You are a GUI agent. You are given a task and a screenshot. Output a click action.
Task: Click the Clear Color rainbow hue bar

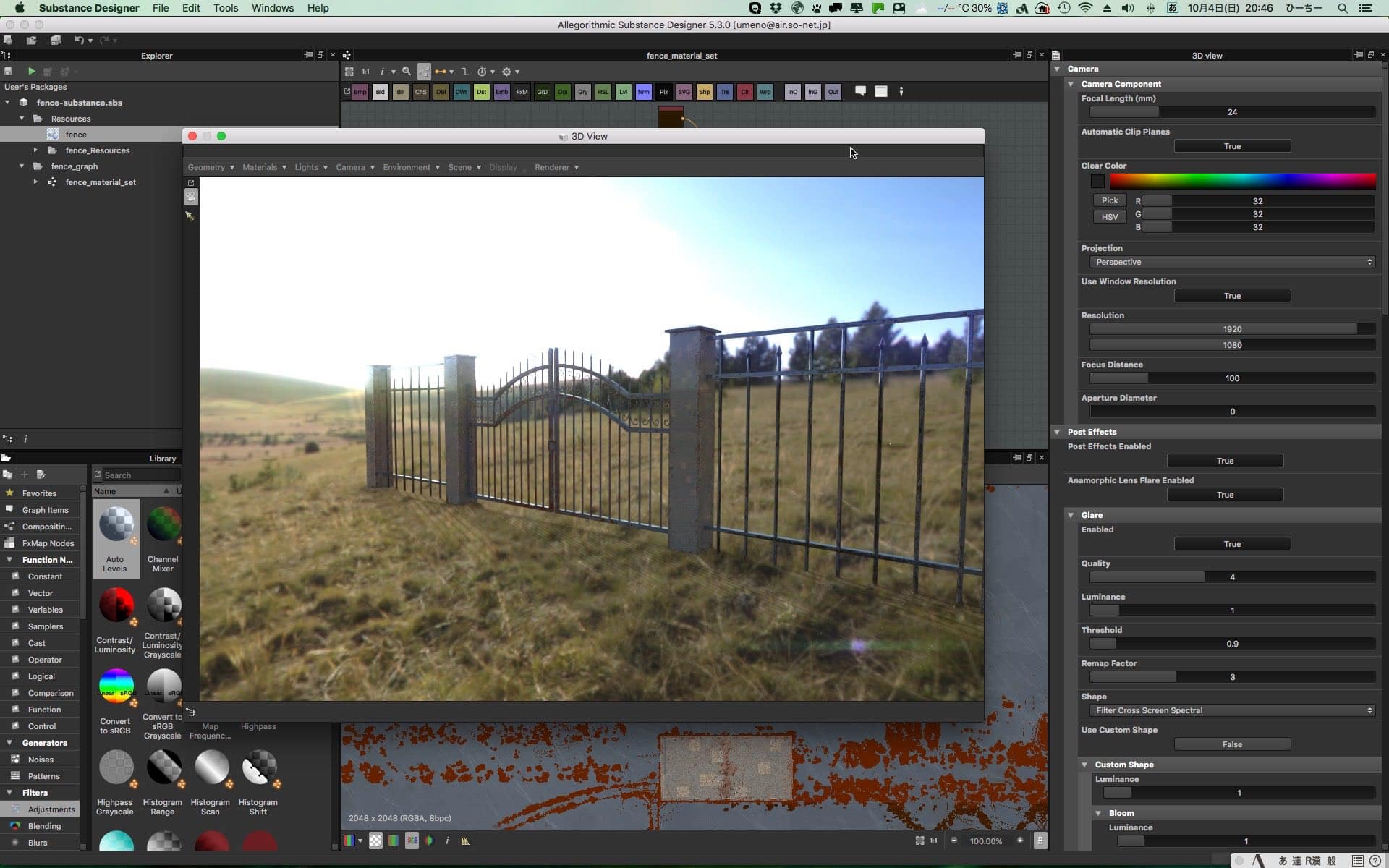(x=1242, y=181)
